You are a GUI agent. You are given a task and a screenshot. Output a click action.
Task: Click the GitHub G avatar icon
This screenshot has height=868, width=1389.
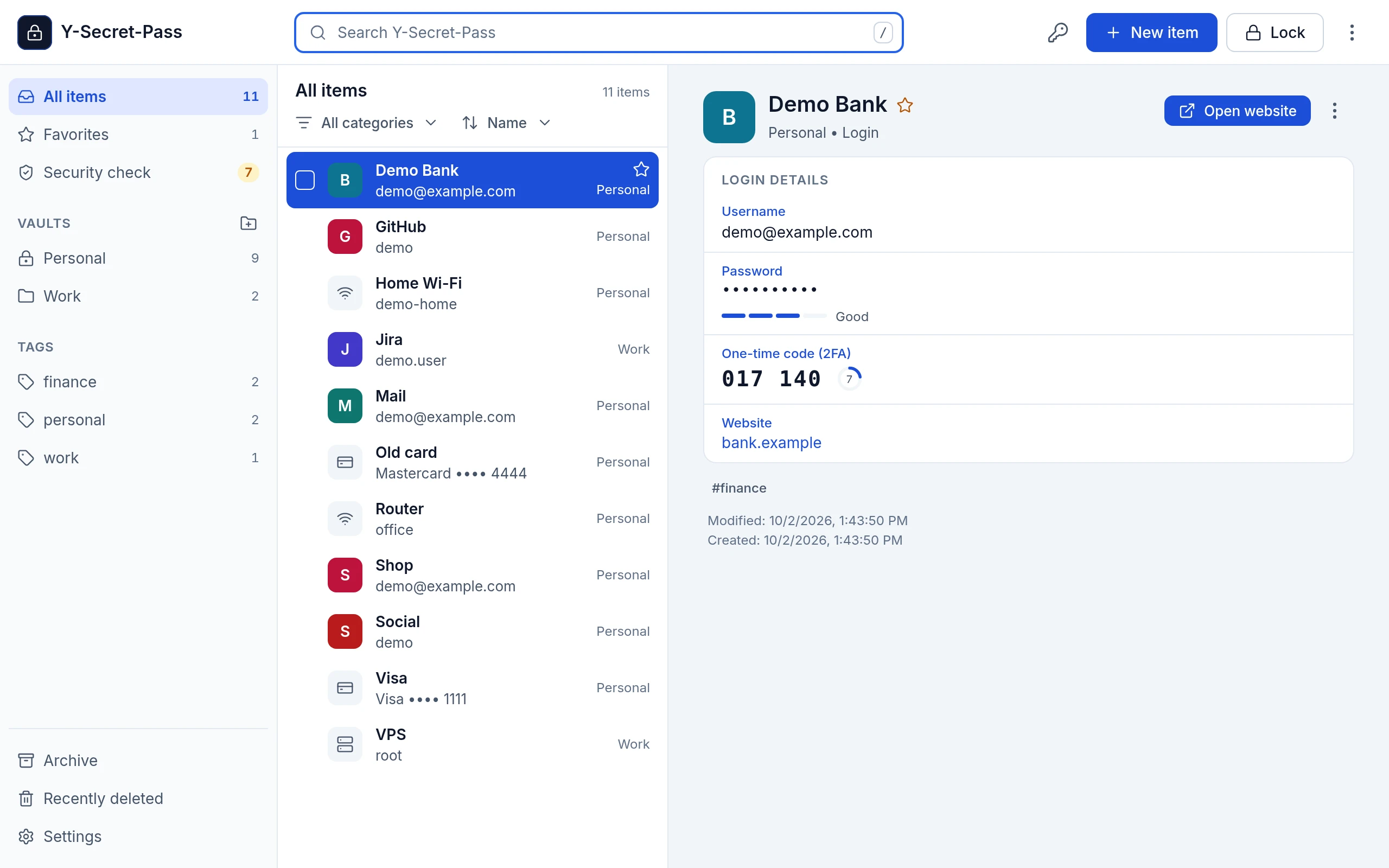[345, 237]
